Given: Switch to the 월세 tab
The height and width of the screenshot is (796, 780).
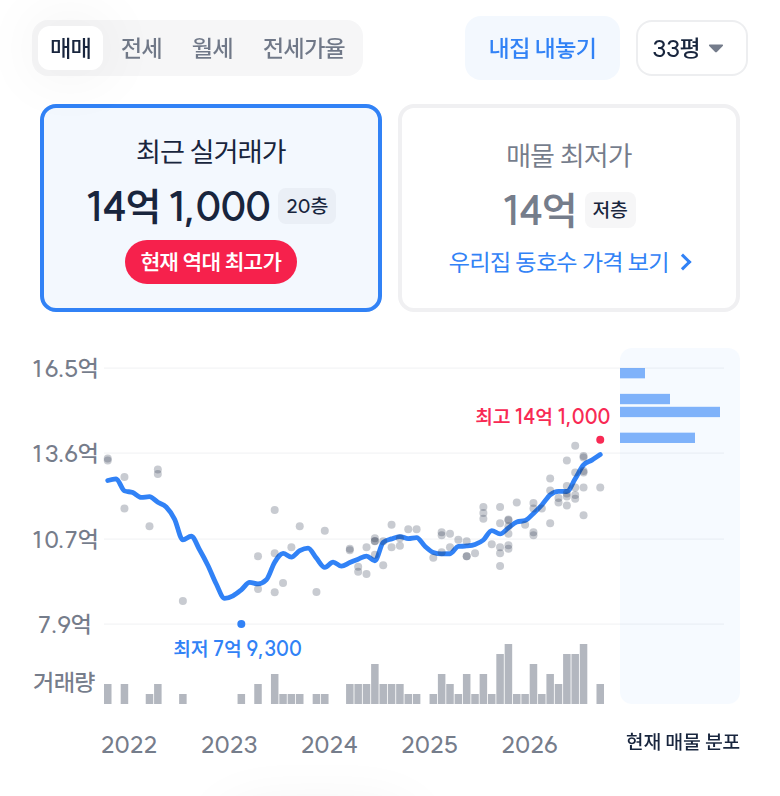Looking at the screenshot, I should coord(212,48).
